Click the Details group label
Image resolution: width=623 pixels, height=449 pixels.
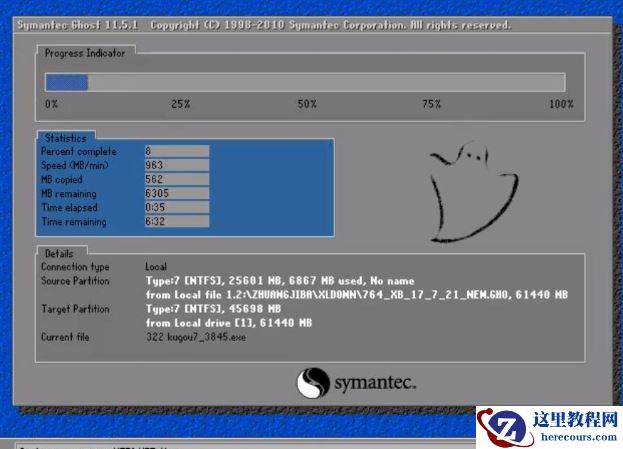[59, 254]
